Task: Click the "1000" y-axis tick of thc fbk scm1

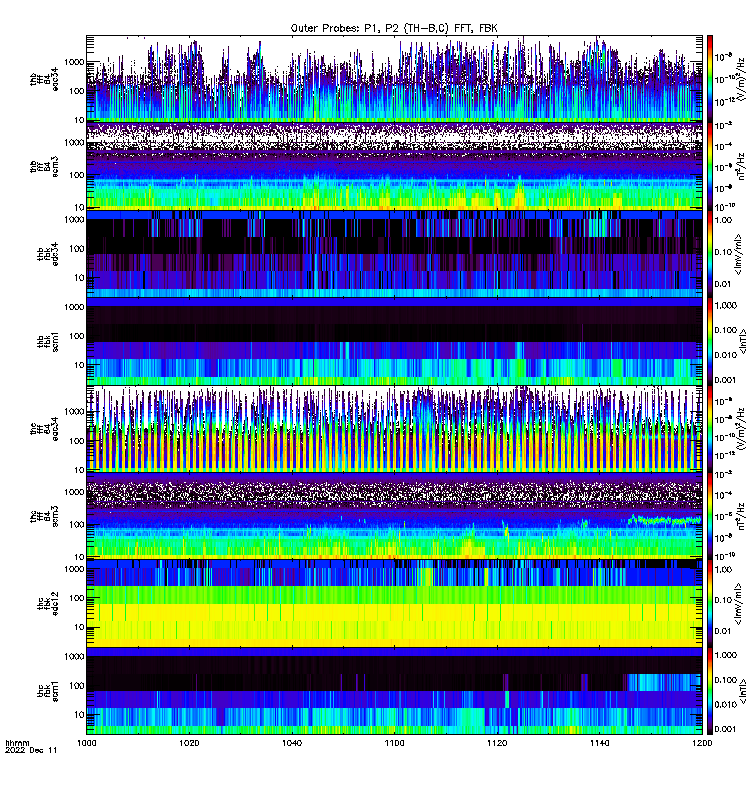Action: pyautogui.click(x=74, y=657)
